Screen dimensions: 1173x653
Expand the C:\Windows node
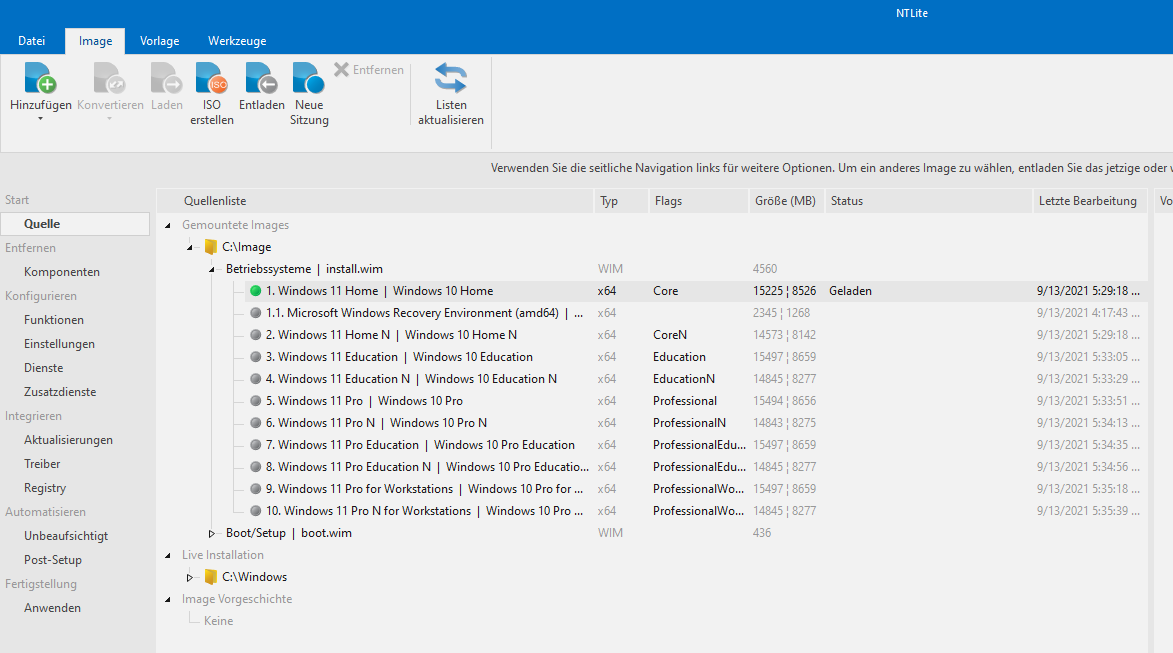[189, 577]
